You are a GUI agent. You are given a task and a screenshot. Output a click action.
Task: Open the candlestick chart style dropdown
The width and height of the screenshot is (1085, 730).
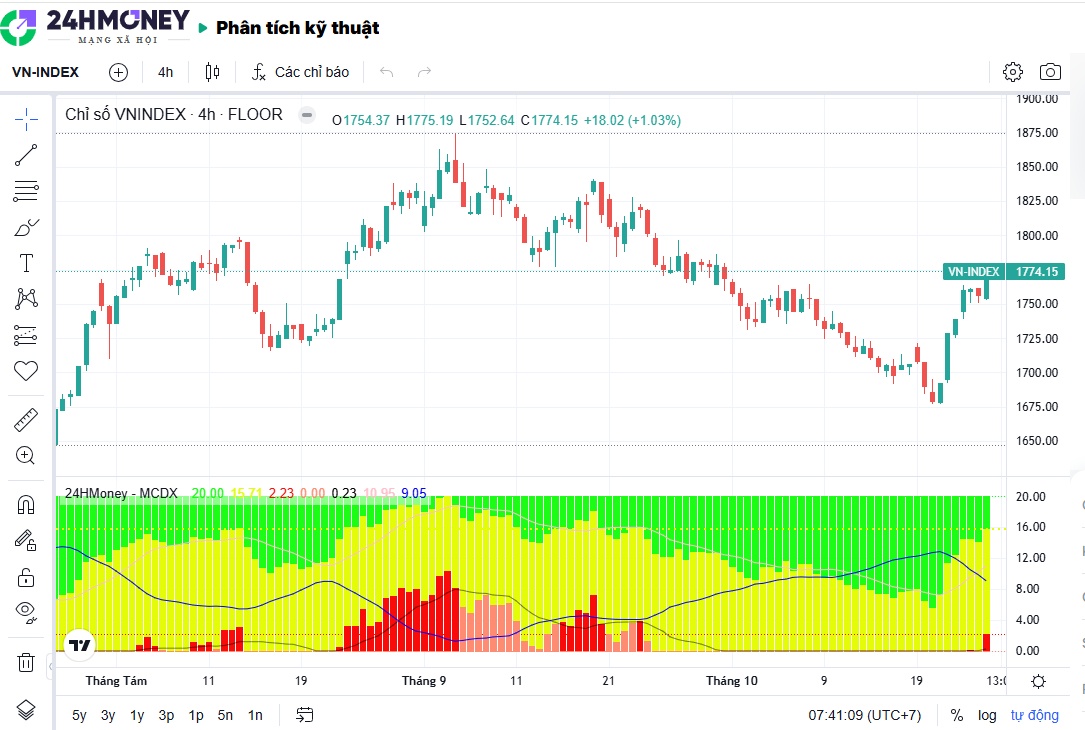[212, 72]
